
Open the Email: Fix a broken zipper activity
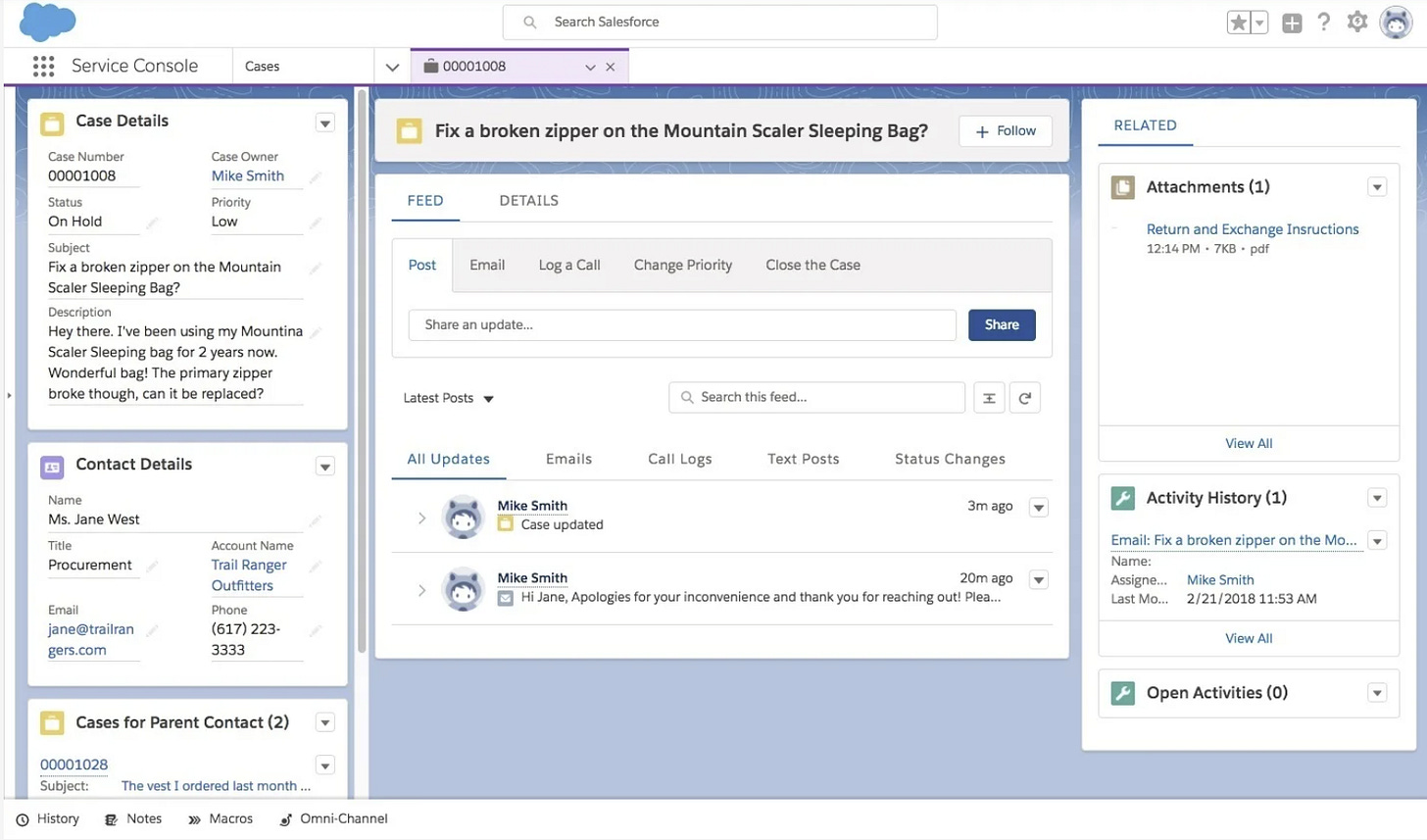click(x=1234, y=540)
